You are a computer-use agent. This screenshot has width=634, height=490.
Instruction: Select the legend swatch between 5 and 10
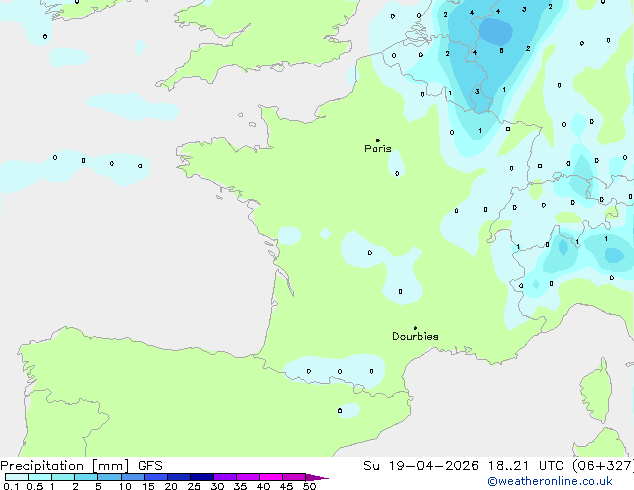click(110, 477)
